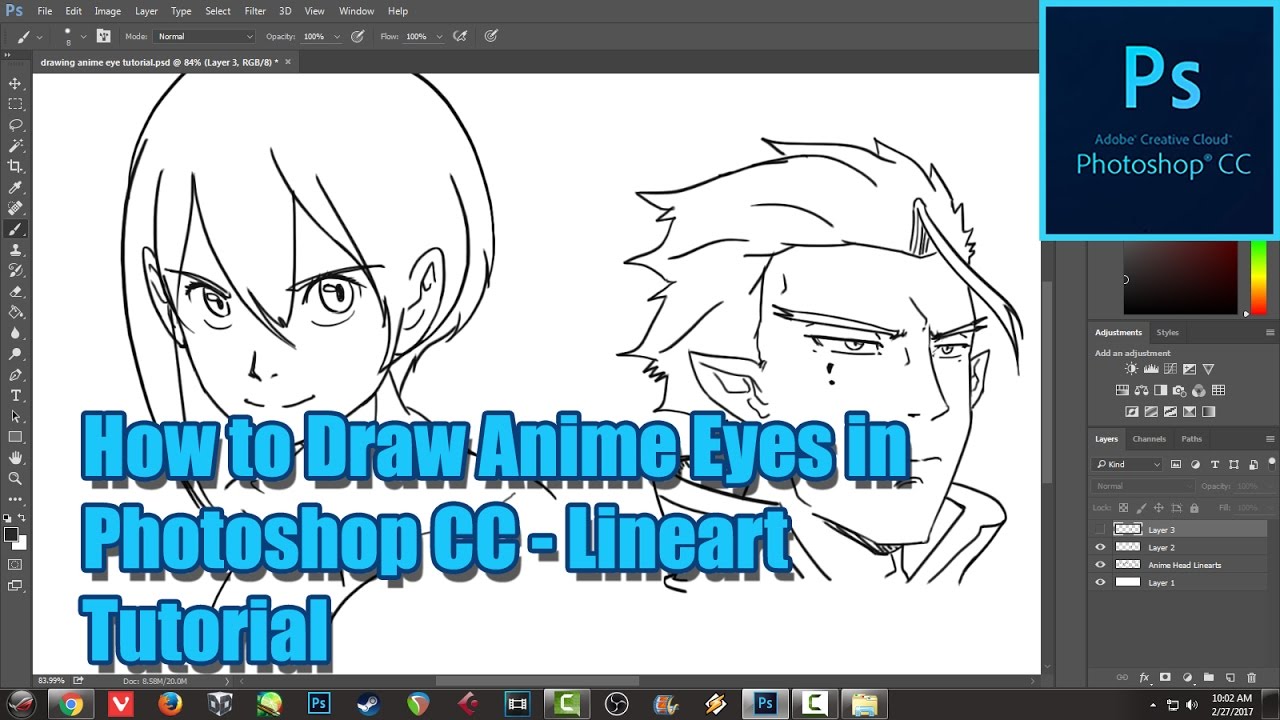Open Layers panel options menu
This screenshot has height=720, width=1280.
1270,439
